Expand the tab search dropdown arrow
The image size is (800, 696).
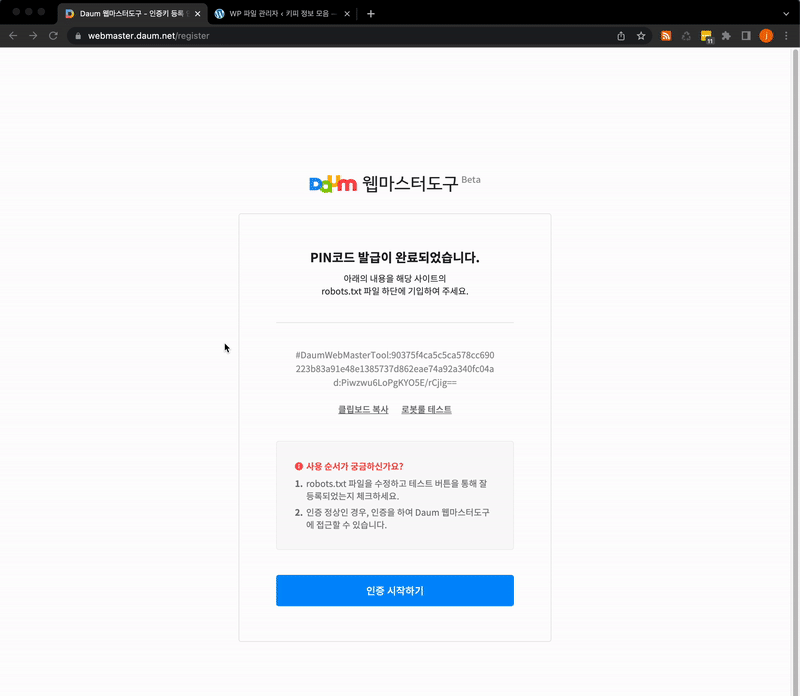pos(786,14)
